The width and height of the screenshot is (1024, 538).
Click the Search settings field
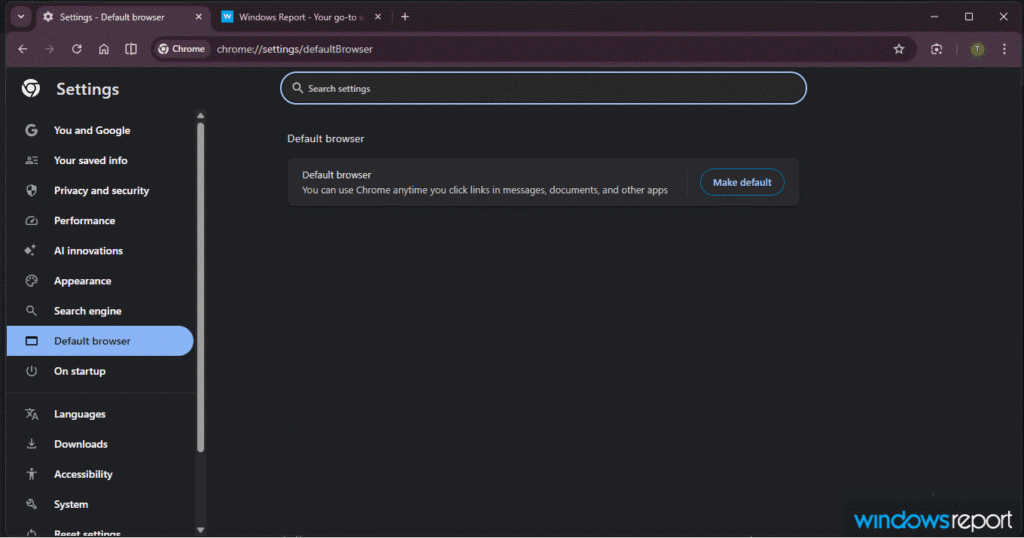543,88
